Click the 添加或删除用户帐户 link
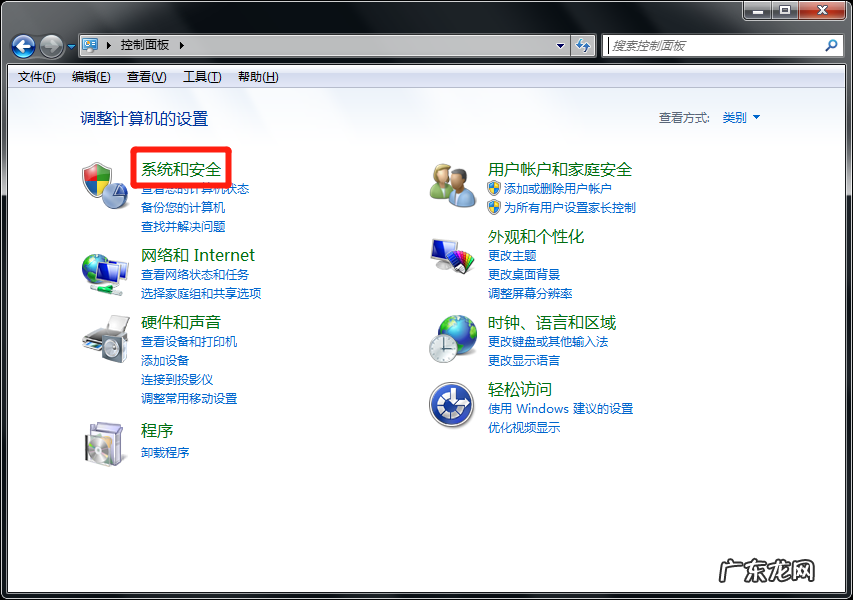The image size is (853, 600). (x=558, y=188)
